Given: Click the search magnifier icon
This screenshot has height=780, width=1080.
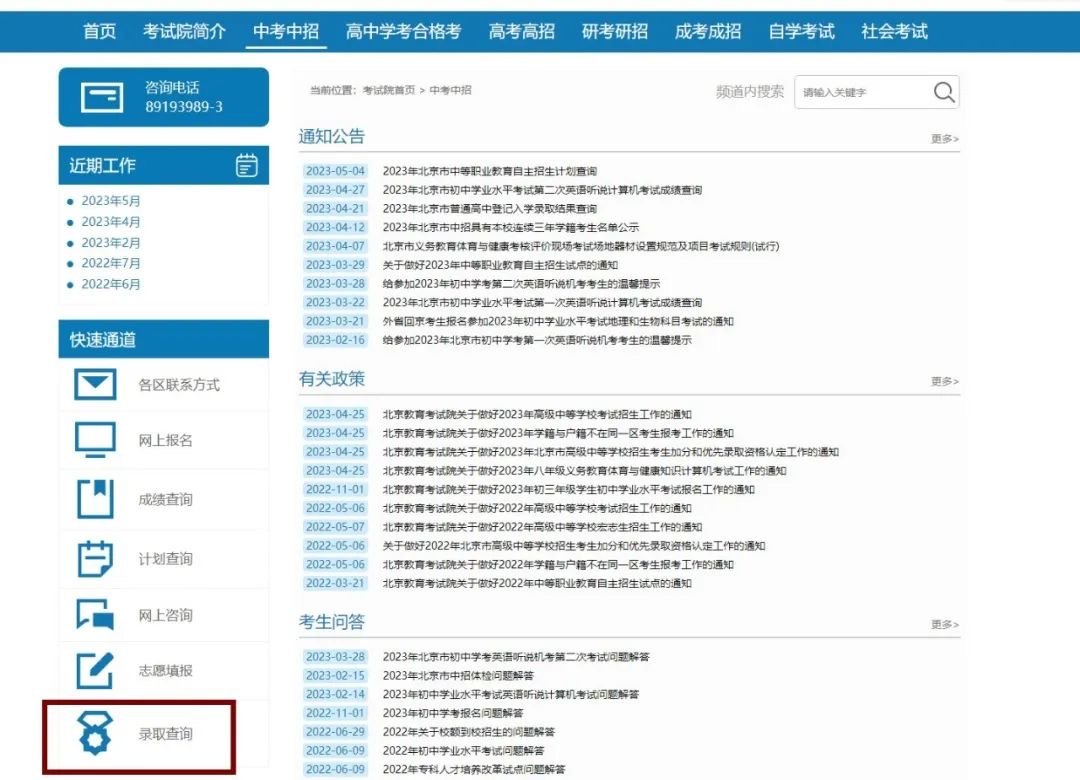Looking at the screenshot, I should 943,92.
